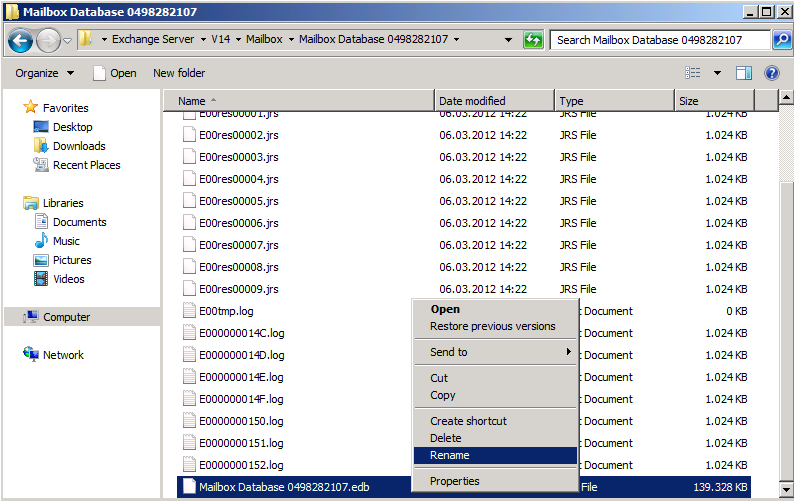Screen dimensions: 794x501
Task: Open Downloads folder in Favorites
Action: pyautogui.click(x=79, y=146)
